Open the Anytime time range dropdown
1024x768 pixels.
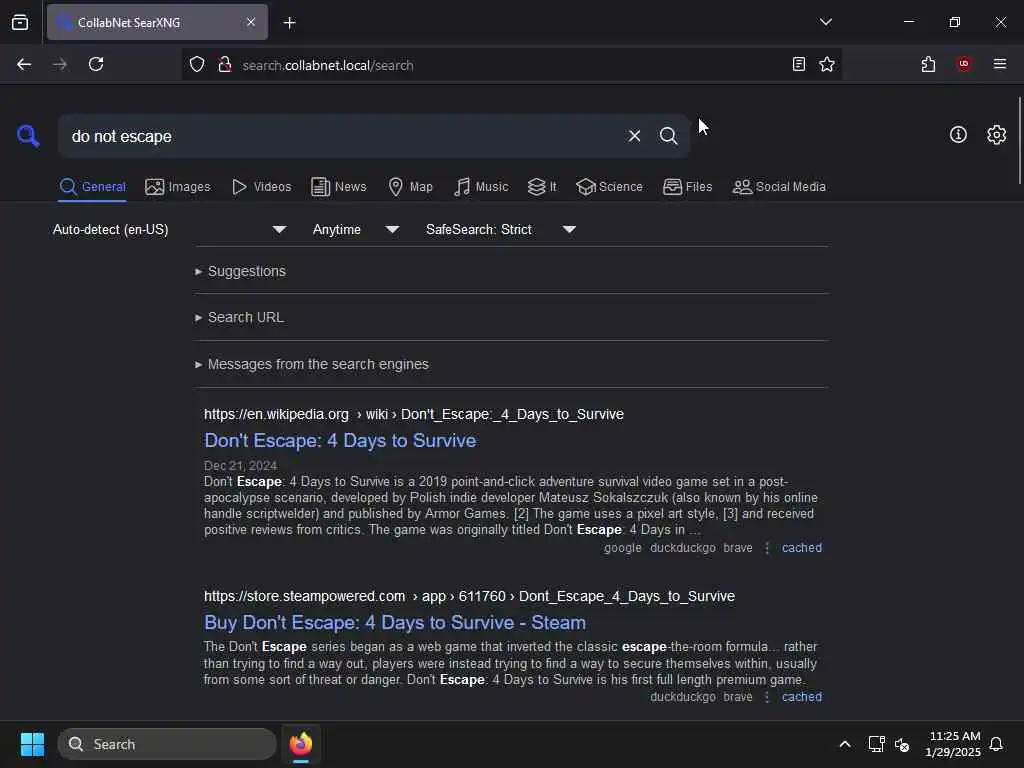point(355,229)
